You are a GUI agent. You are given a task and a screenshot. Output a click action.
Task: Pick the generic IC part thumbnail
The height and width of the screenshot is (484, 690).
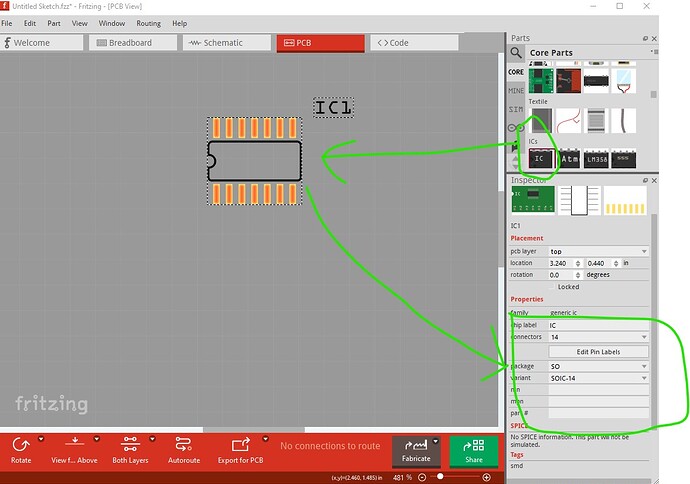click(541, 158)
